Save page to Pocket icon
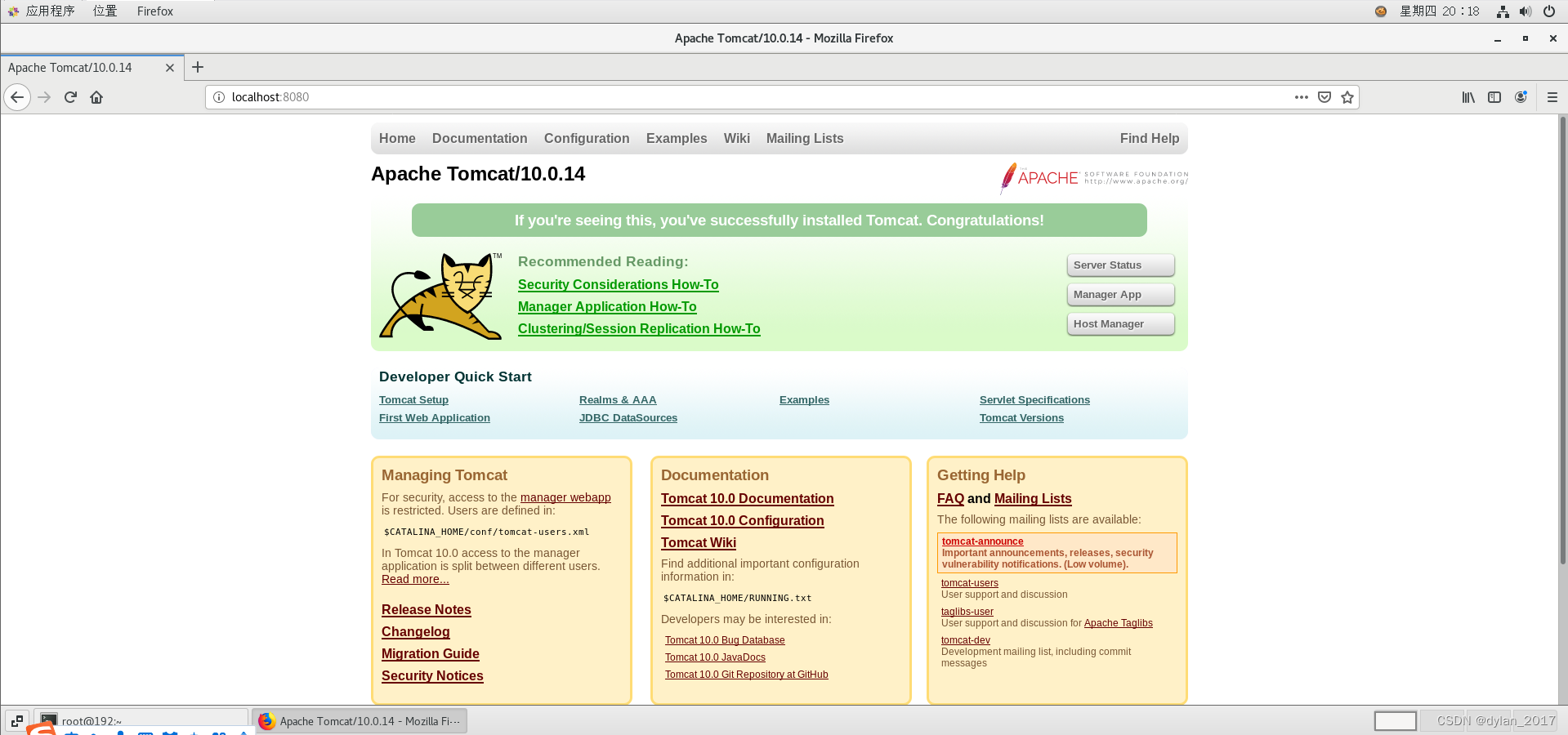The width and height of the screenshot is (1568, 735). [x=1325, y=97]
